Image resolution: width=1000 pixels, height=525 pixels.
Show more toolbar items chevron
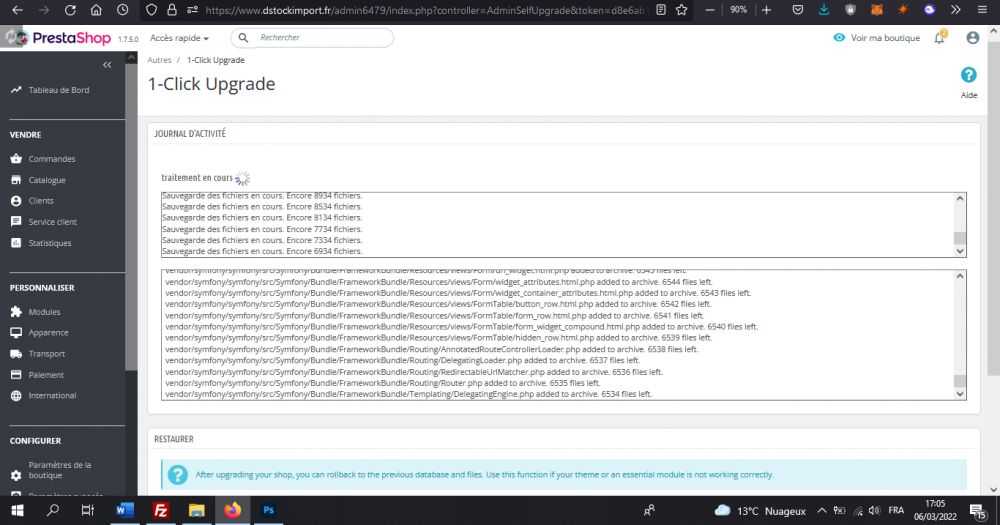tap(955, 10)
